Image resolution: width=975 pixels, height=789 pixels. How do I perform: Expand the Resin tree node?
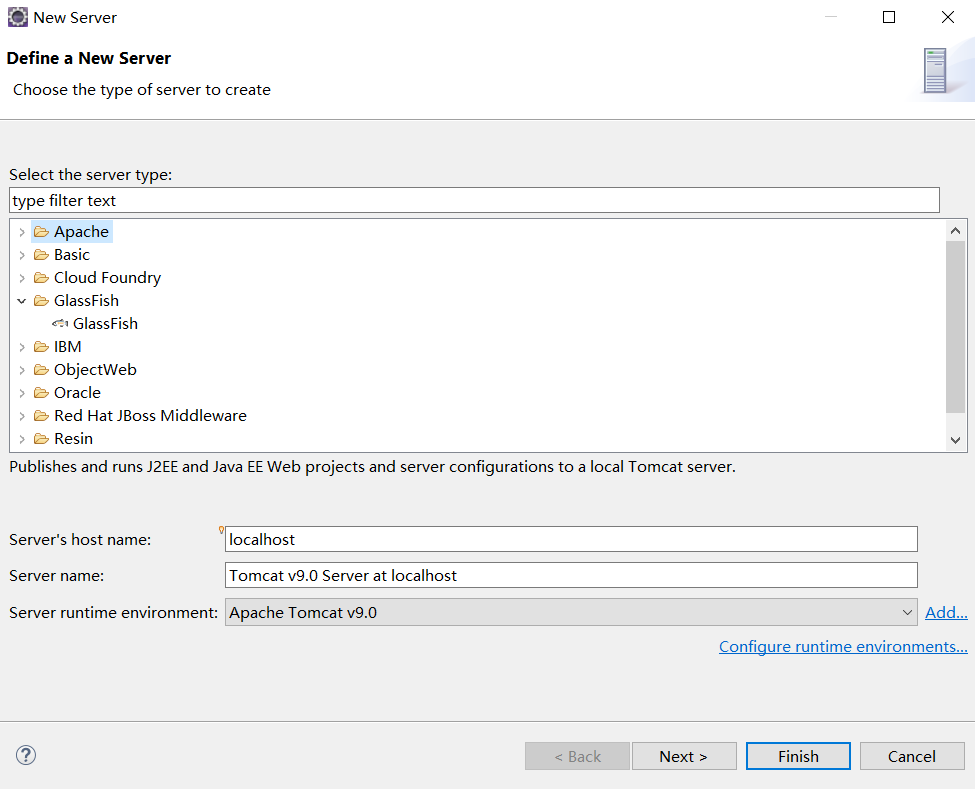coord(22,439)
